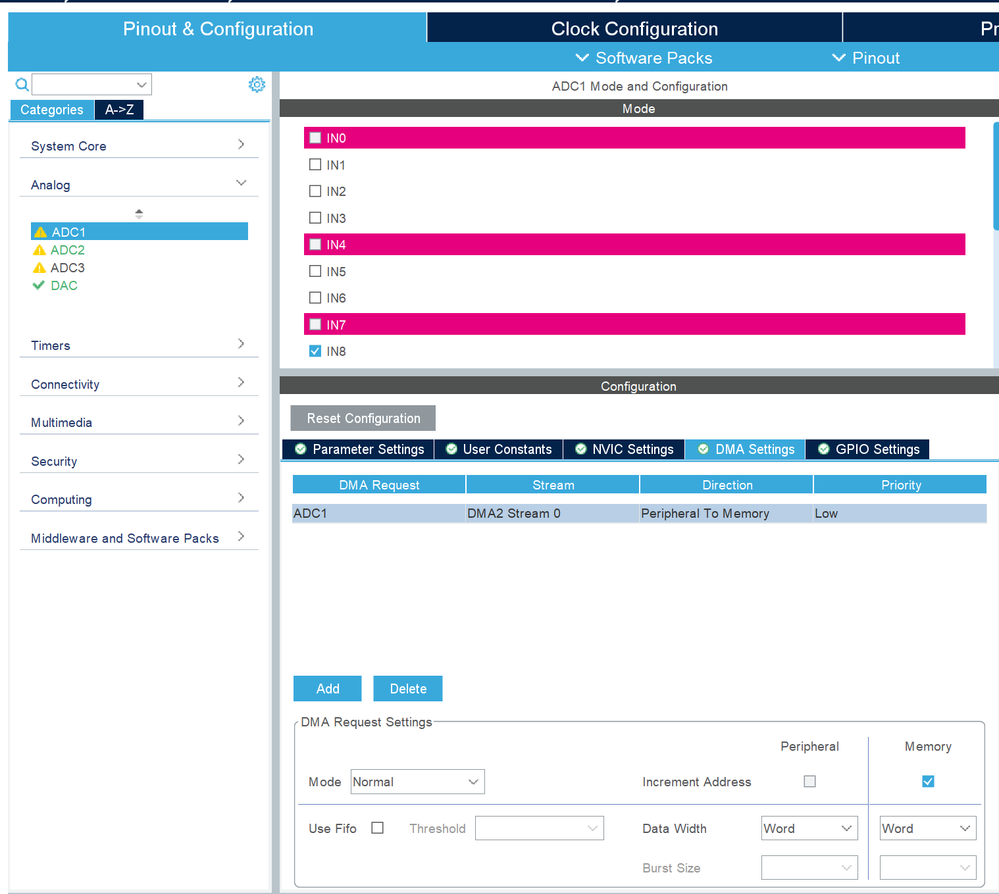Screen dimensions: 999x894
Task: Expand the Software Packs chevron
Action: pos(582,57)
